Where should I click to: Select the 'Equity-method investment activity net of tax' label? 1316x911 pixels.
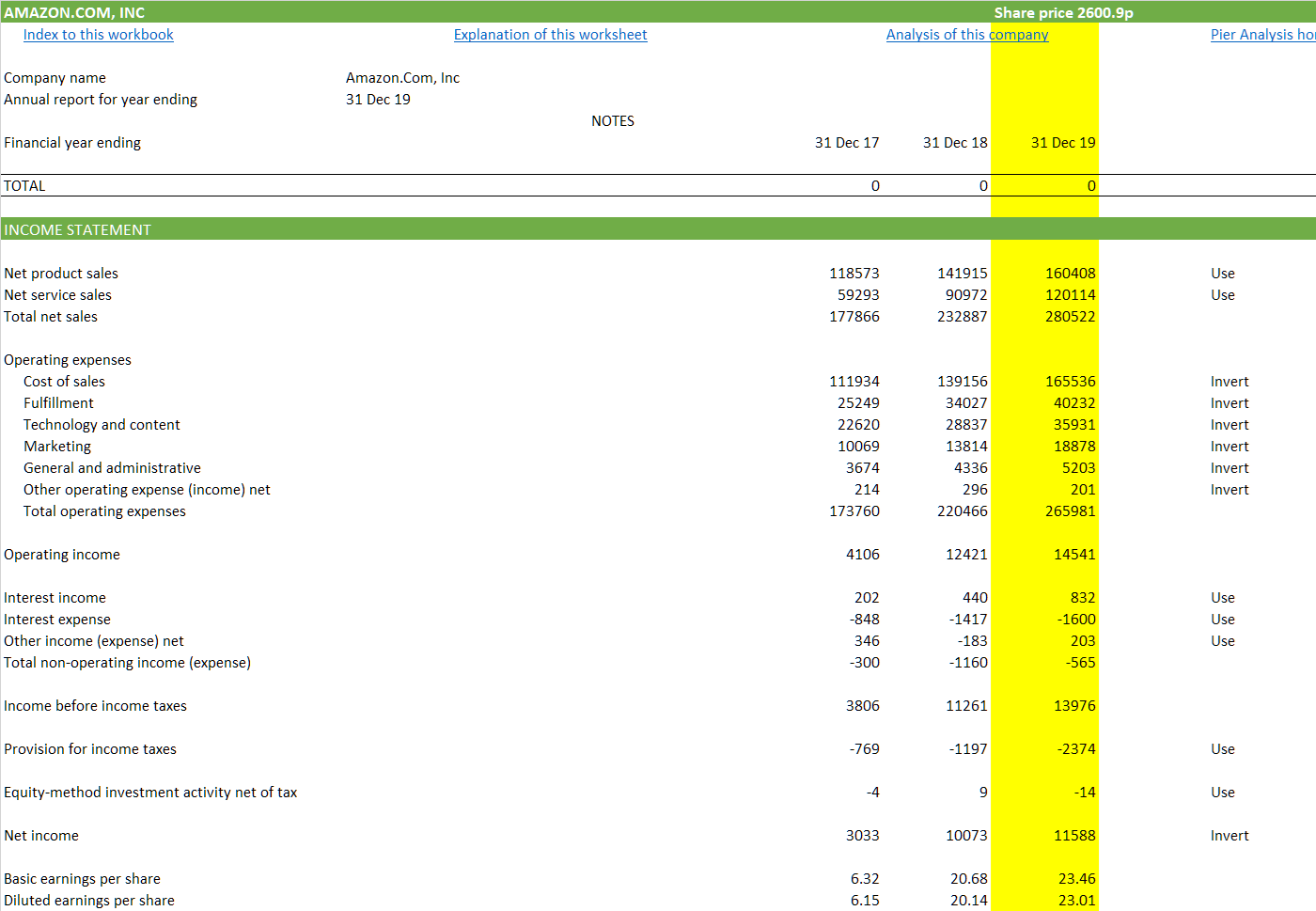pyautogui.click(x=150, y=793)
